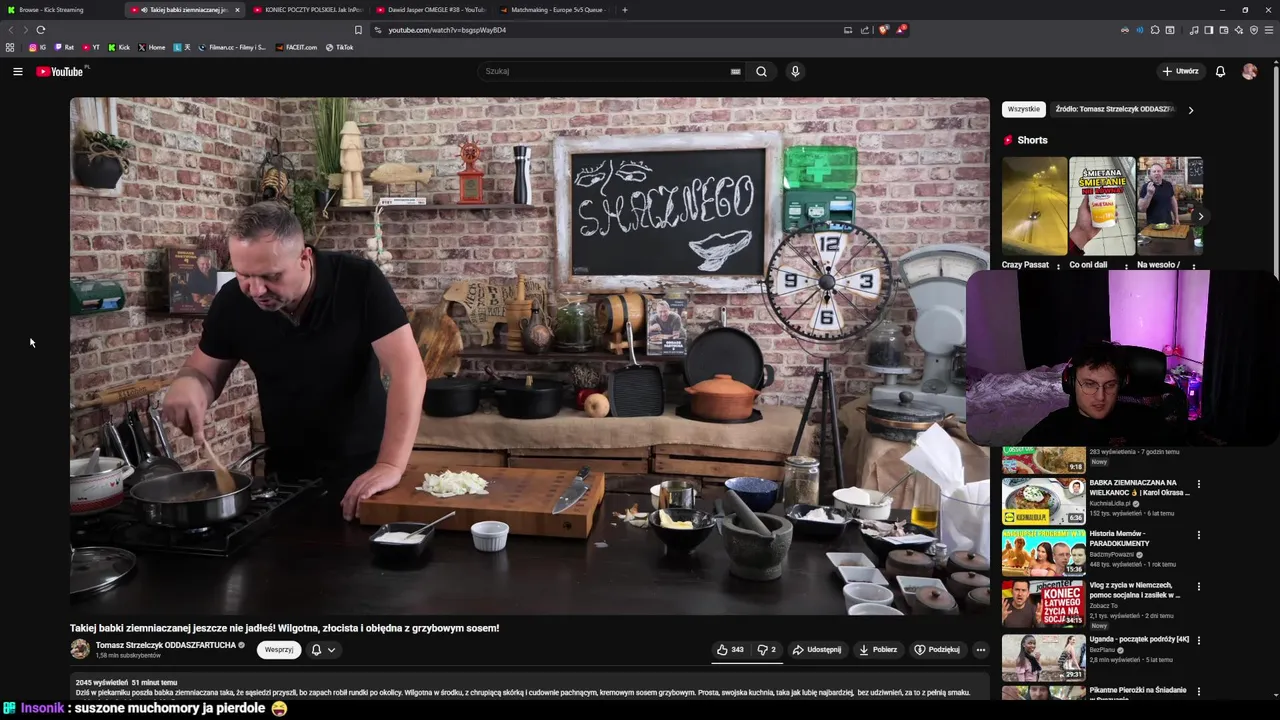Open more actions ellipsis under video
The image size is (1280, 720).
pos(980,649)
